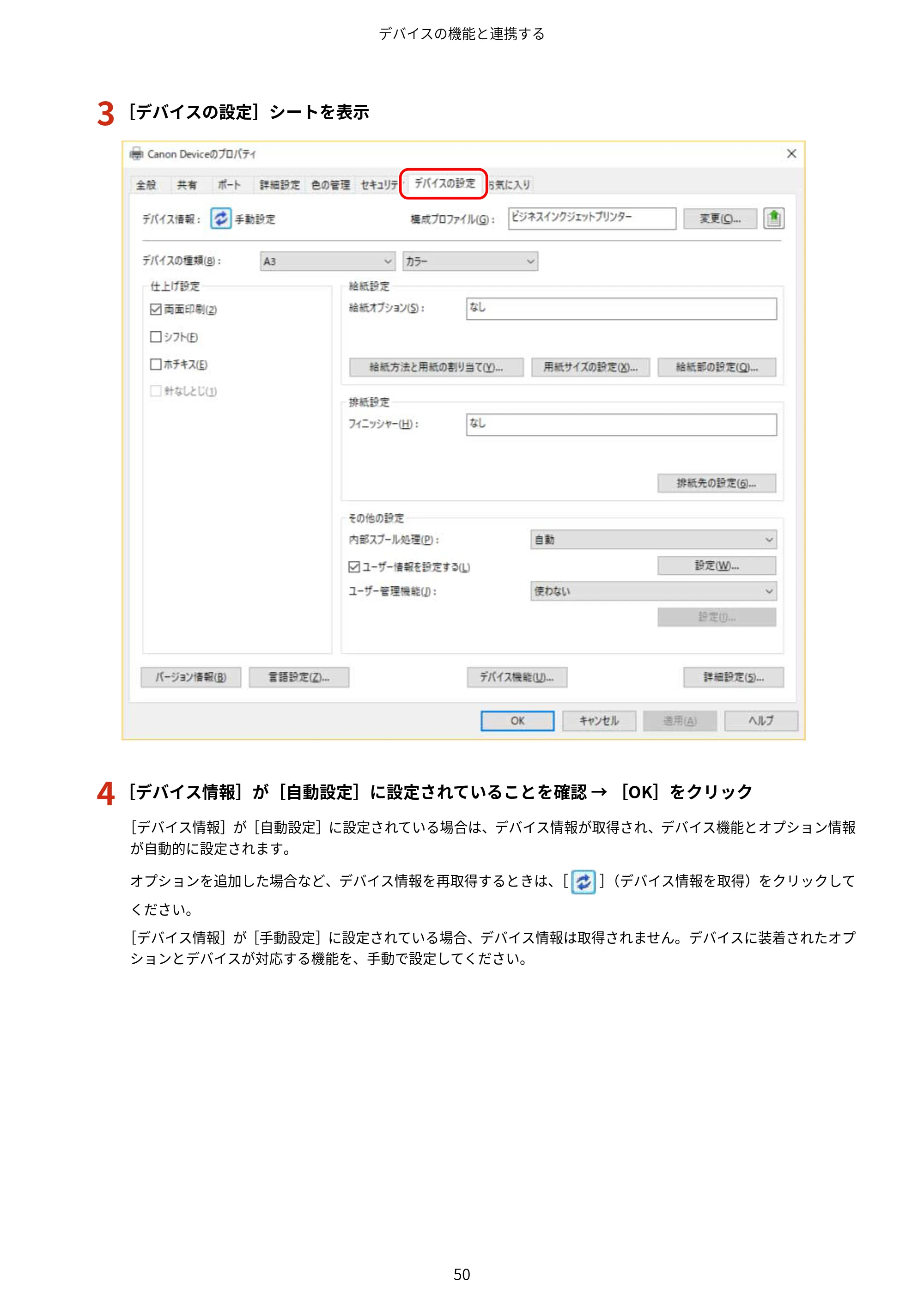This screenshot has height=1307, width=924.
Task: Open 給紙部の設定 button
Action: point(717,367)
